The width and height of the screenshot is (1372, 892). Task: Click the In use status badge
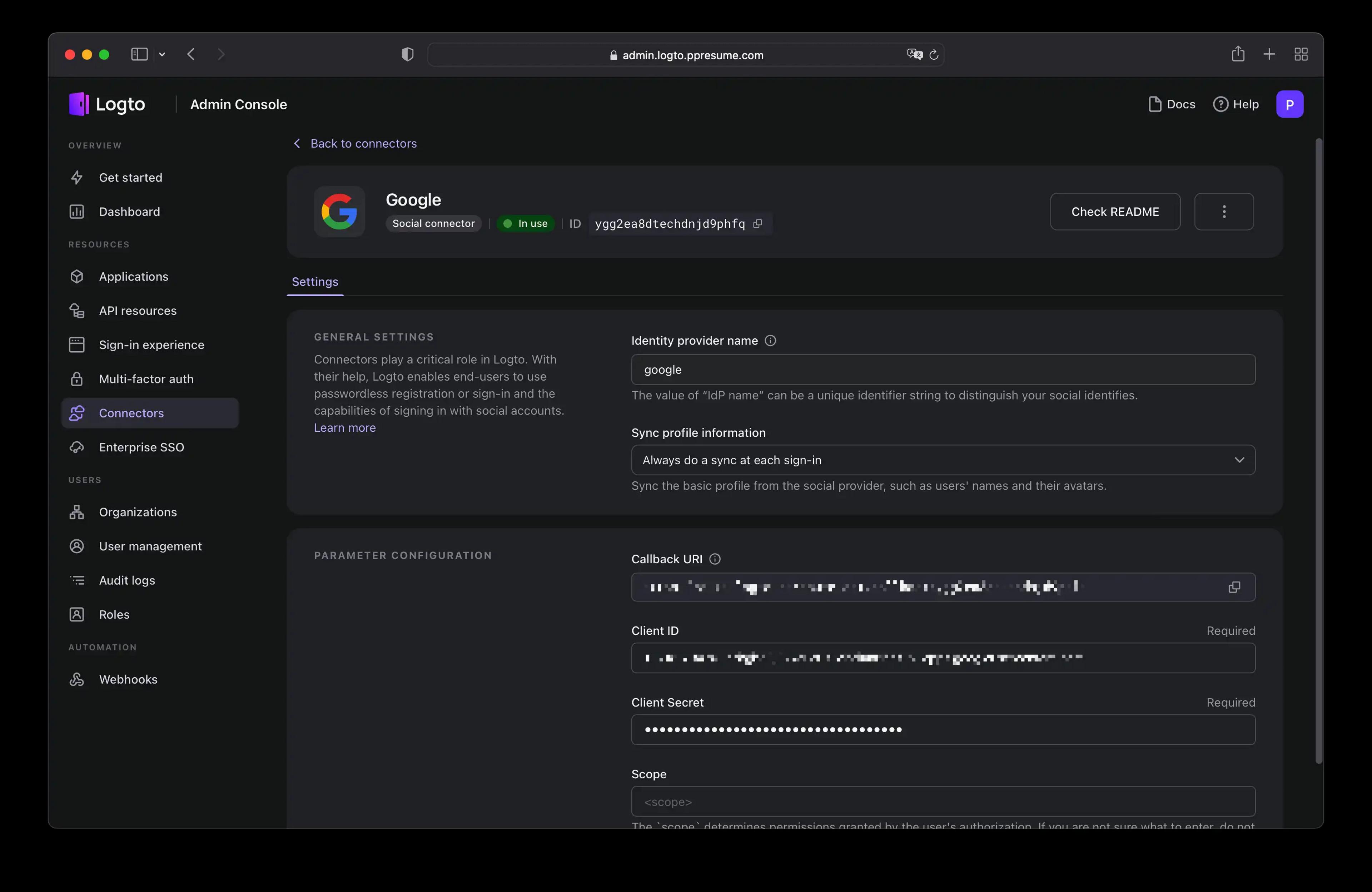tap(525, 224)
